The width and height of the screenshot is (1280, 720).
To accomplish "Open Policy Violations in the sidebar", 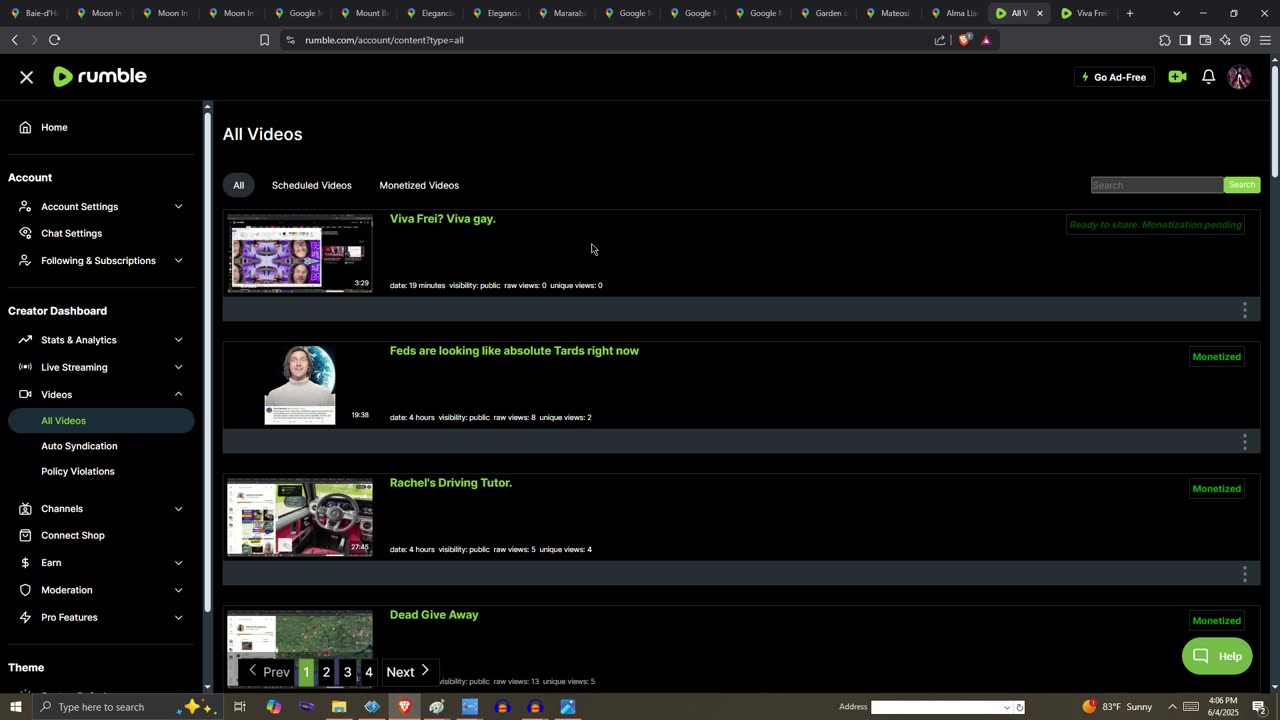I will pyautogui.click(x=78, y=471).
